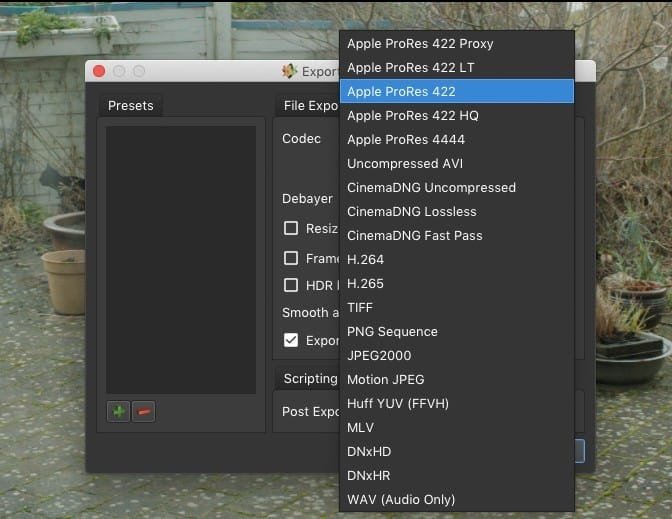
Task: Select TIFF export format
Action: (x=456, y=307)
